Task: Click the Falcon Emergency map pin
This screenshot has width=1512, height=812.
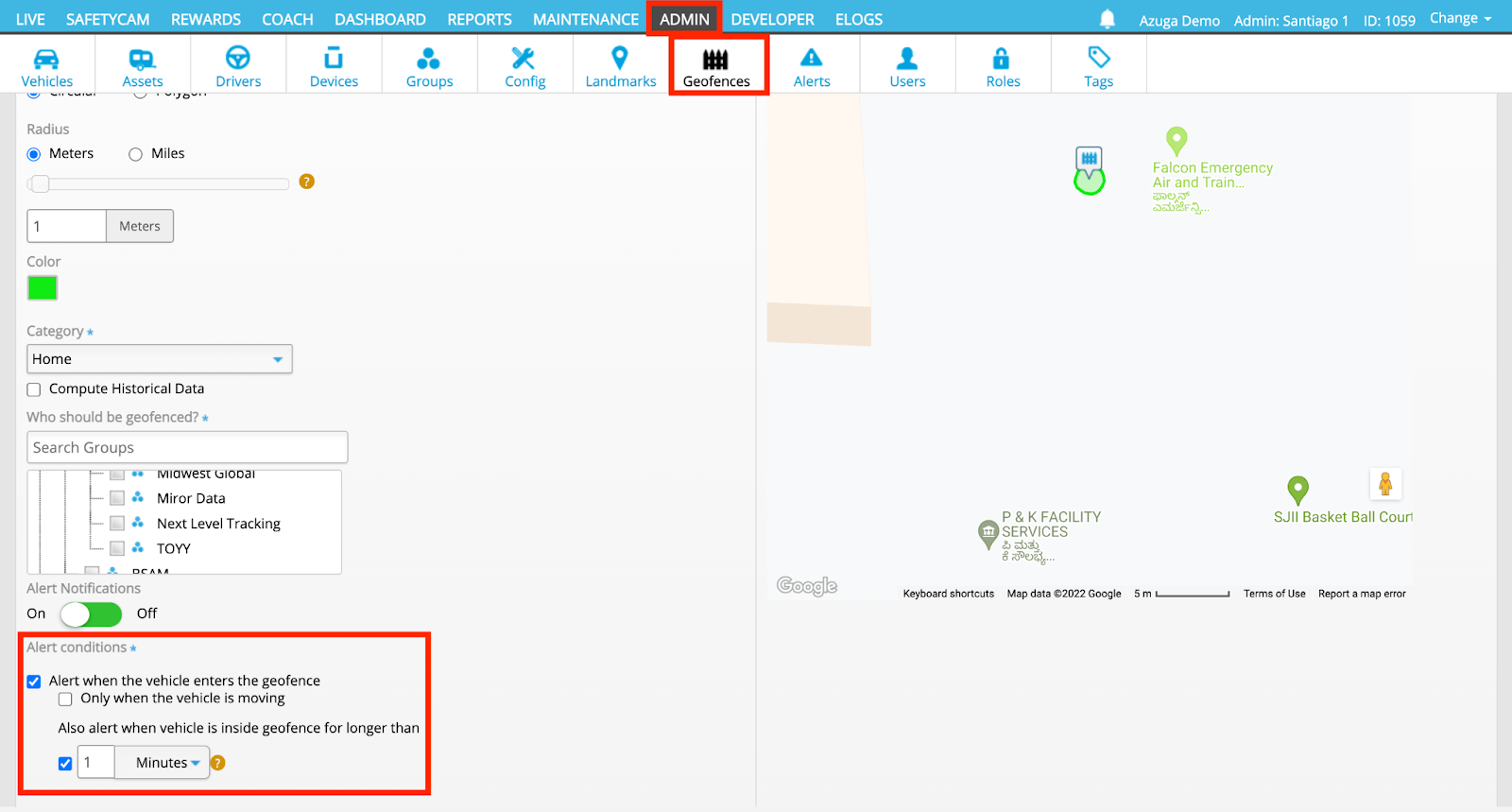Action: coord(1177,142)
